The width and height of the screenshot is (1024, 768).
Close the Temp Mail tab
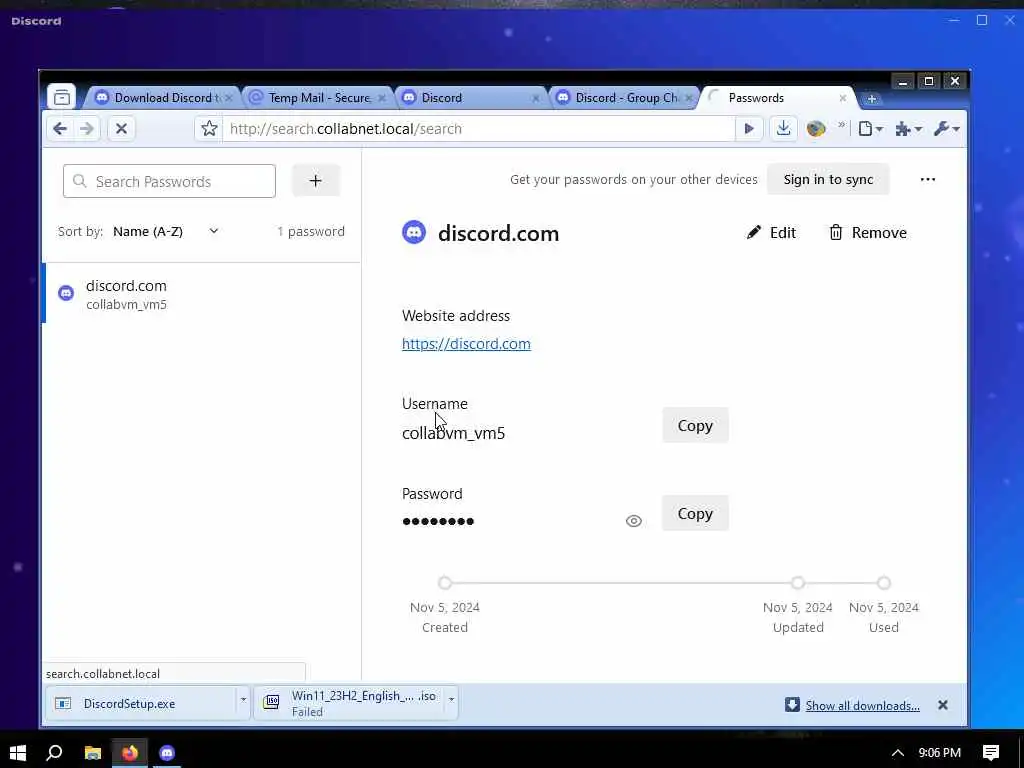tap(382, 98)
